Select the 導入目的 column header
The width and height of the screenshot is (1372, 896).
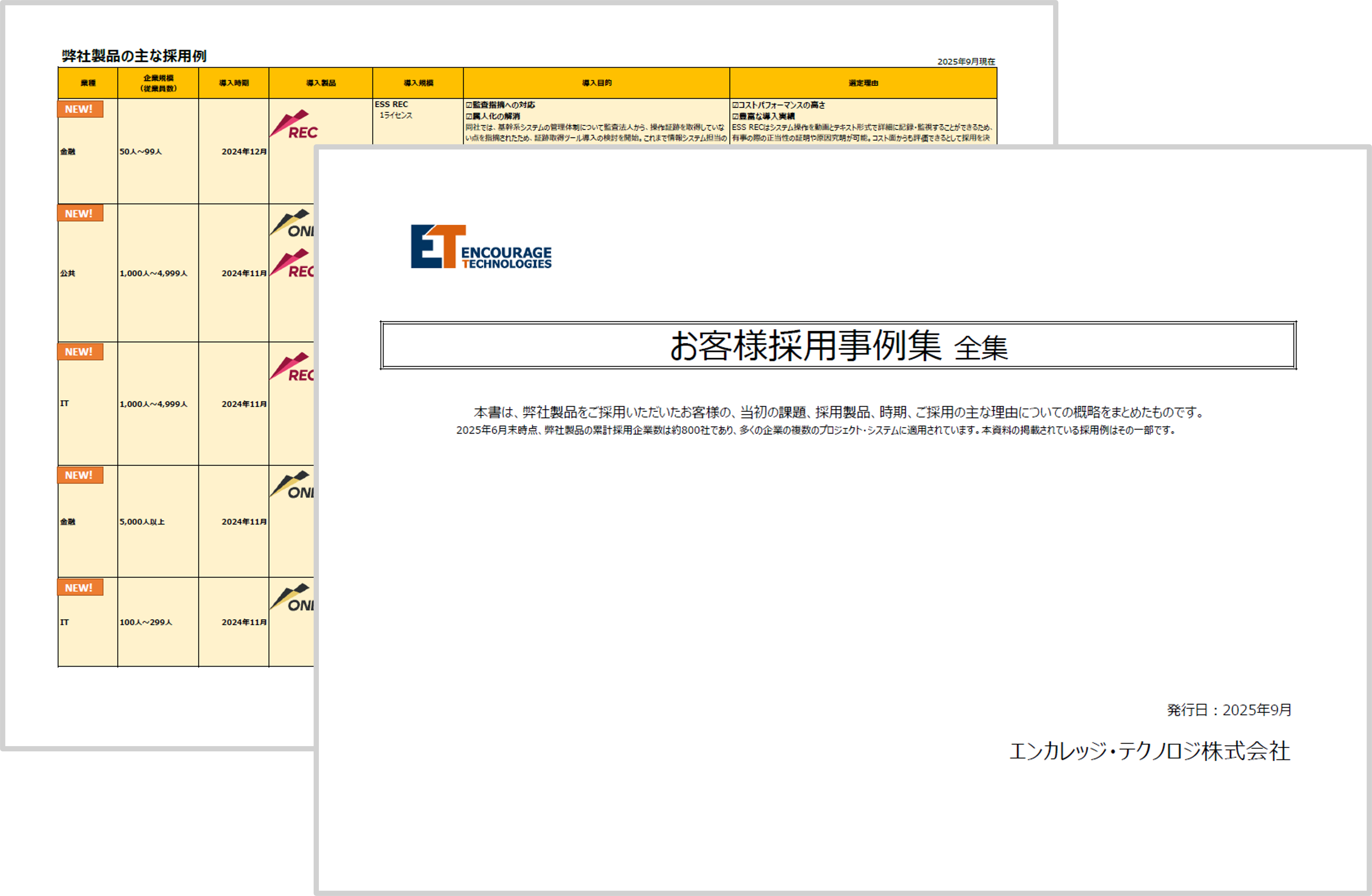point(597,82)
